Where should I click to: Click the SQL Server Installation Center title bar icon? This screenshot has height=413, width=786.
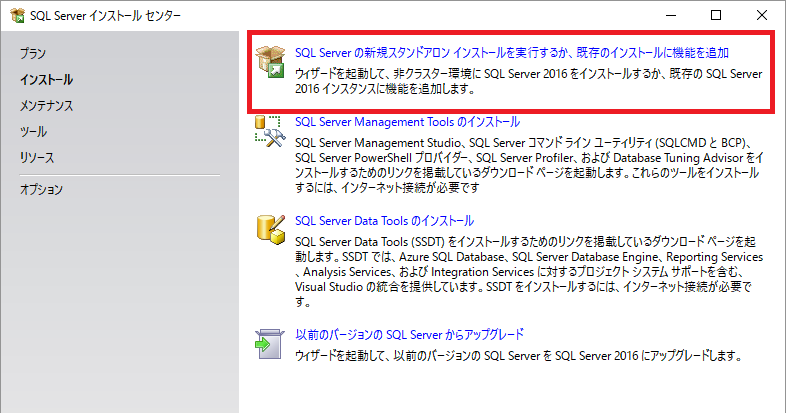click(x=18, y=16)
